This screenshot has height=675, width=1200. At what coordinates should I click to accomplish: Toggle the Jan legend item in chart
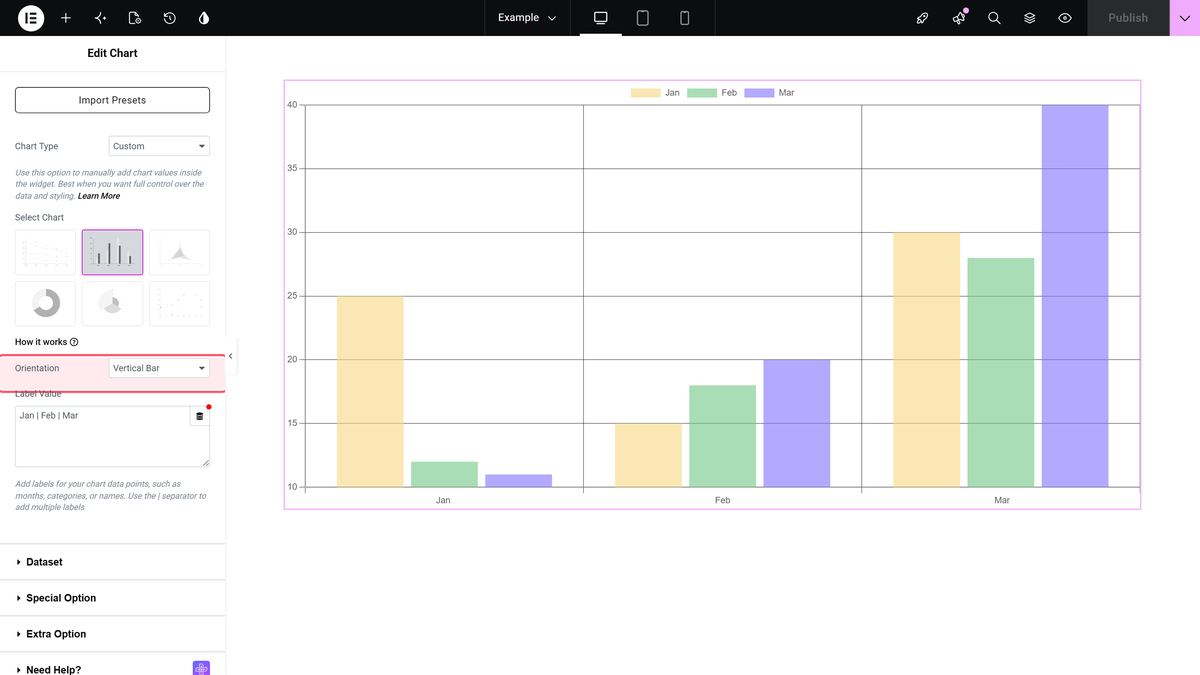click(x=655, y=93)
